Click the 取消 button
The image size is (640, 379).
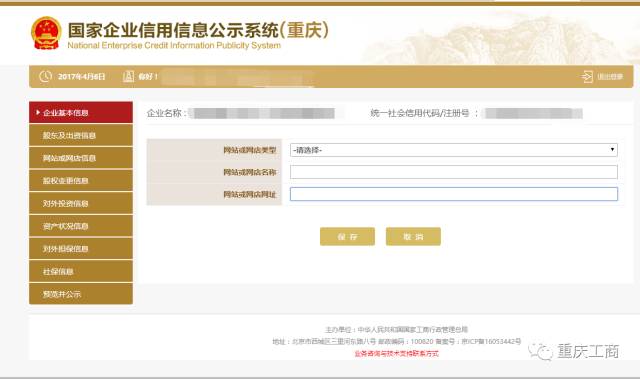413,237
